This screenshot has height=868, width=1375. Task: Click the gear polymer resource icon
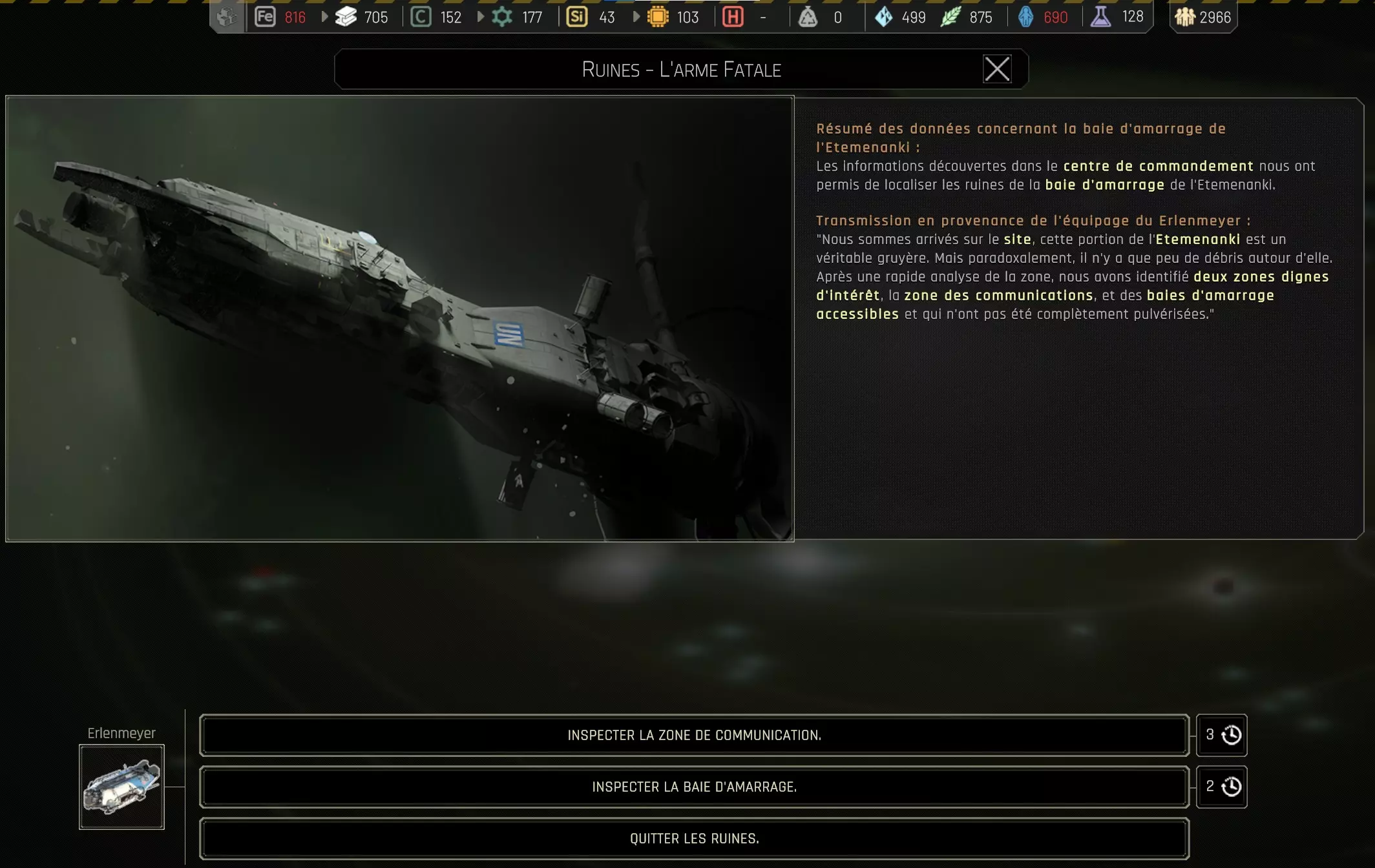click(502, 17)
